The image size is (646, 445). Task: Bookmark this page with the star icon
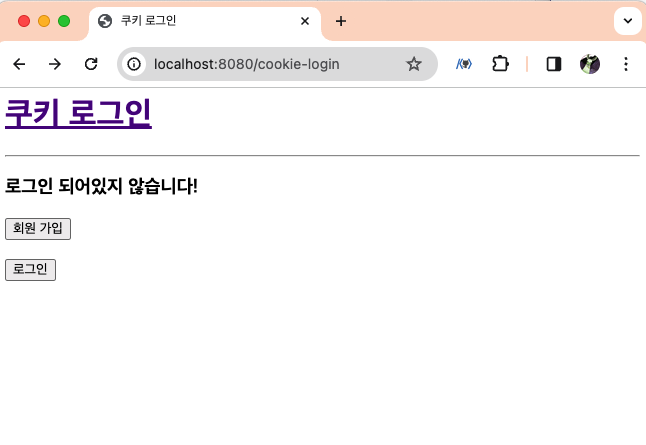(414, 64)
